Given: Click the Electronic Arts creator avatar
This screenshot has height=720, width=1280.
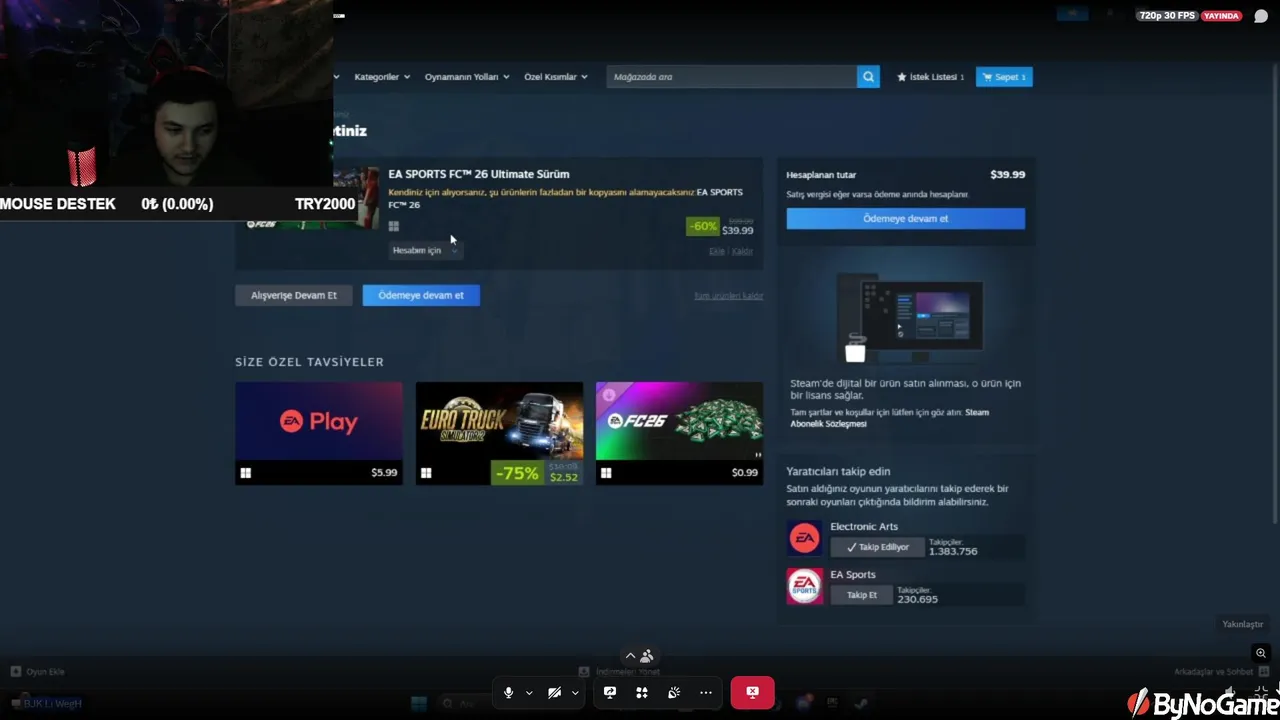Looking at the screenshot, I should (x=804, y=538).
